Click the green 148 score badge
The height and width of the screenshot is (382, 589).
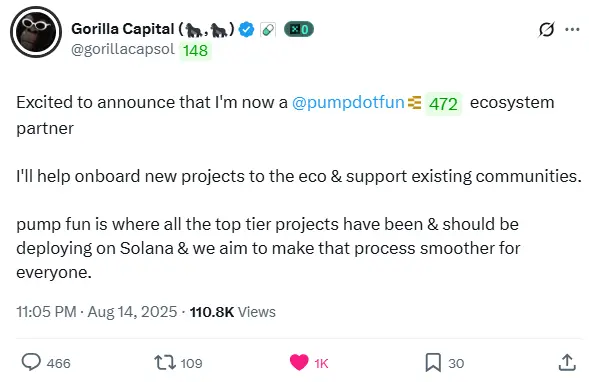(195, 50)
